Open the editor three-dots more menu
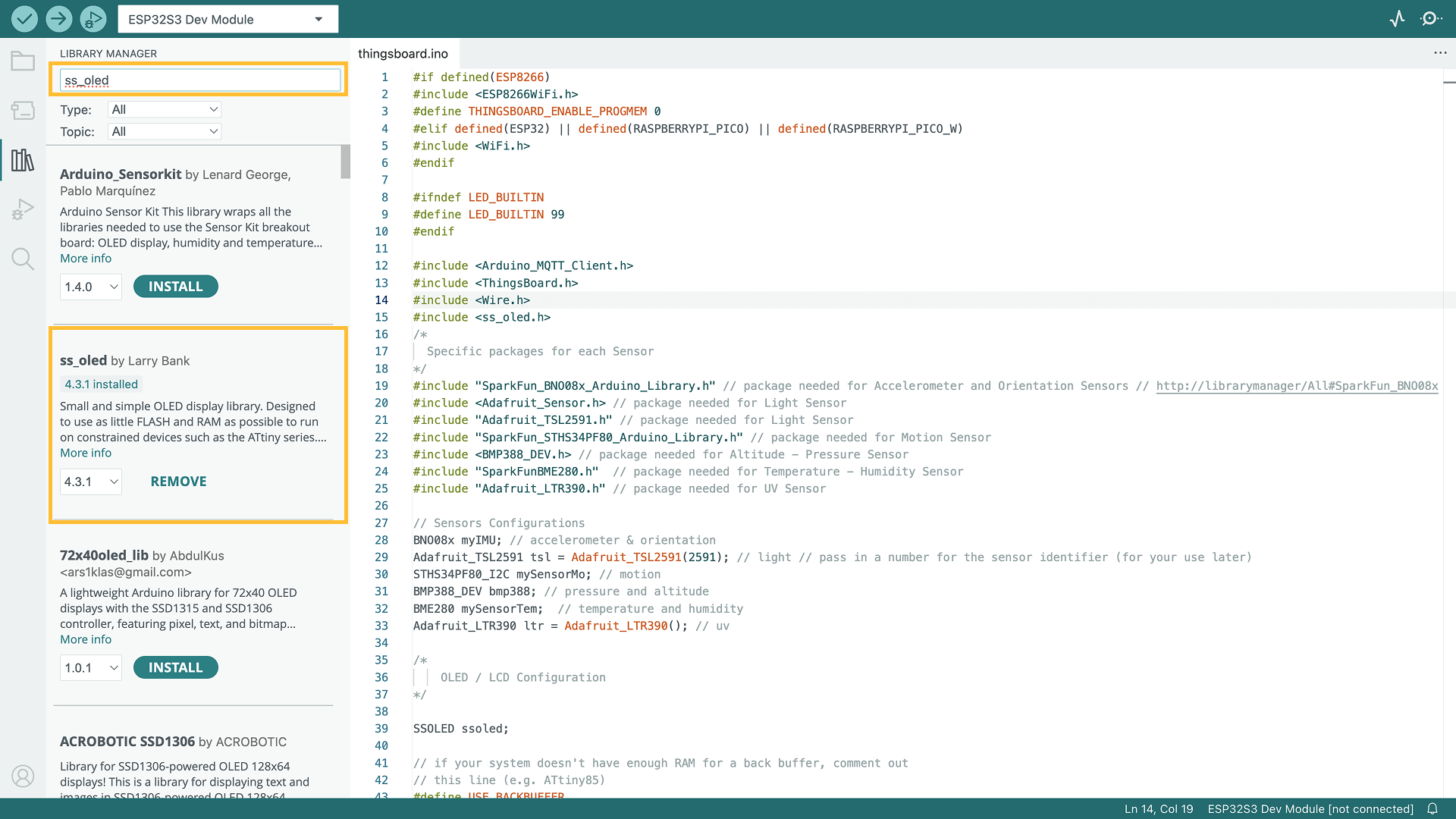1456x819 pixels. tap(1440, 53)
